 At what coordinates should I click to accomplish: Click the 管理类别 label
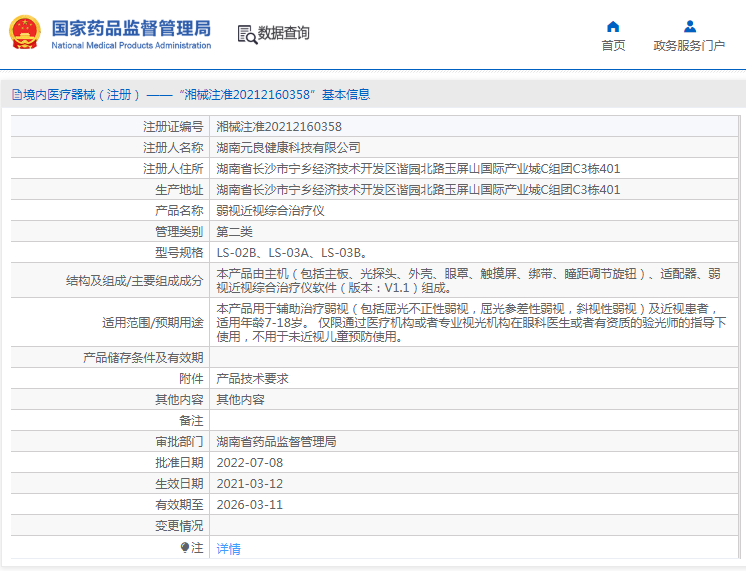179,231
